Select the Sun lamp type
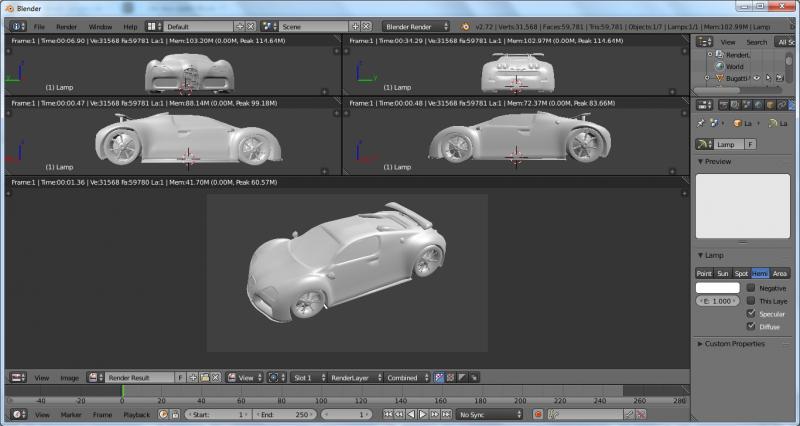The width and height of the screenshot is (800, 426). tap(723, 273)
